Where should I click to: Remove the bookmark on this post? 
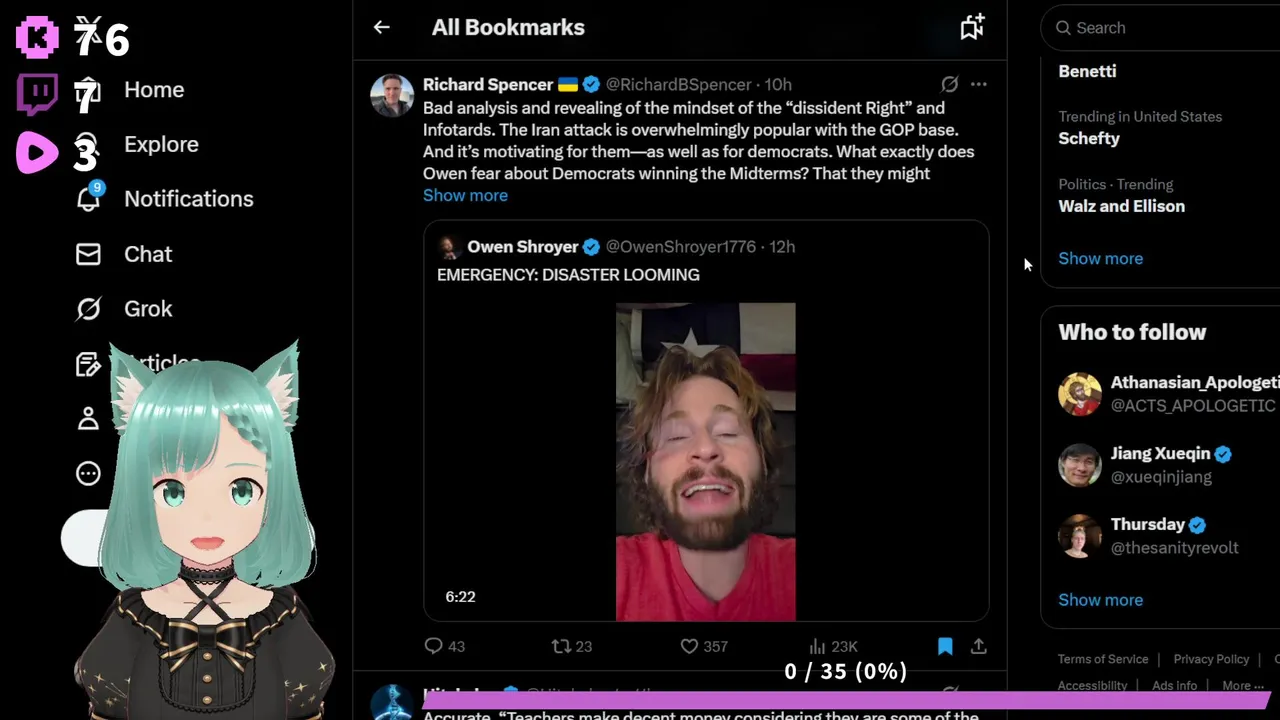(945, 646)
